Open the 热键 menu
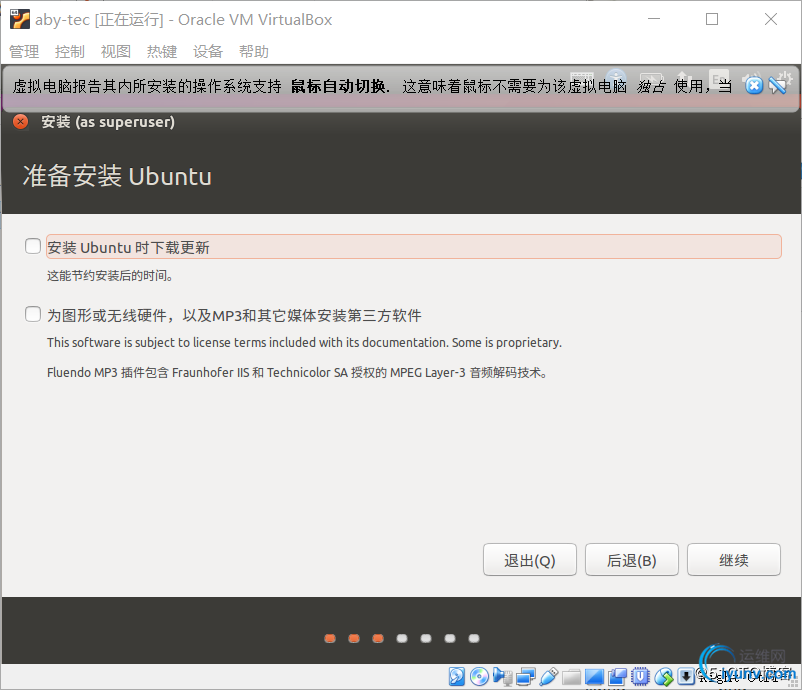Screen dimensions: 802x690 point(162,52)
